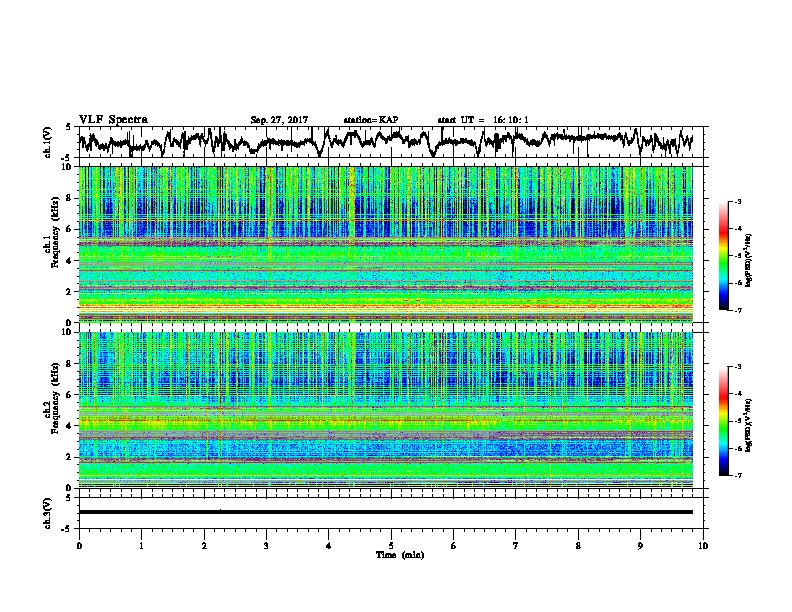The width and height of the screenshot is (792, 612).
Task: Select the date text "Sep. 27, 2017"
Action: [279, 120]
